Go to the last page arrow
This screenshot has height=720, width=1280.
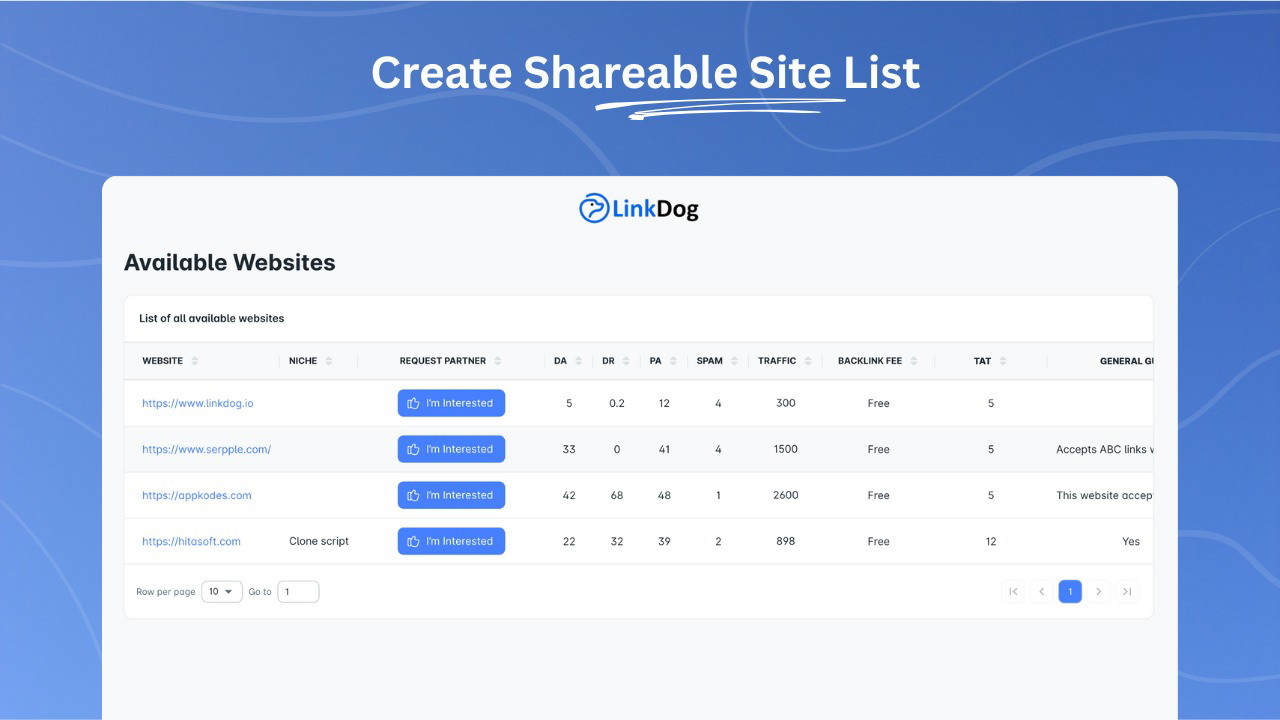[x=1127, y=592]
